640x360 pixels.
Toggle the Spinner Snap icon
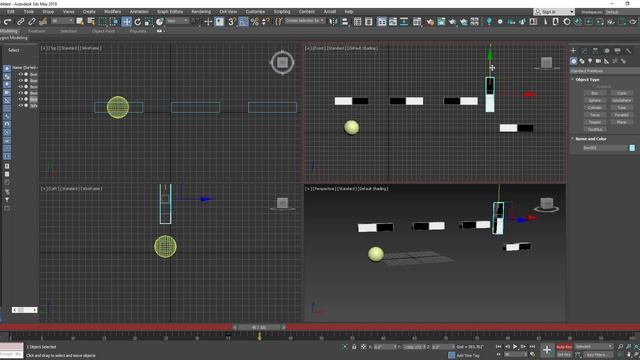pyautogui.click(x=266, y=22)
